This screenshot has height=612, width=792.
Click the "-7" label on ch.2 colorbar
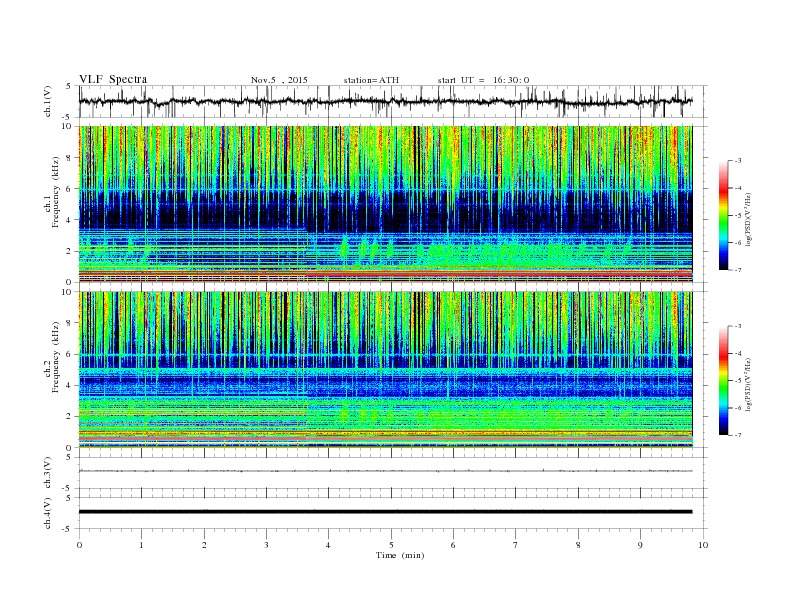click(x=737, y=435)
